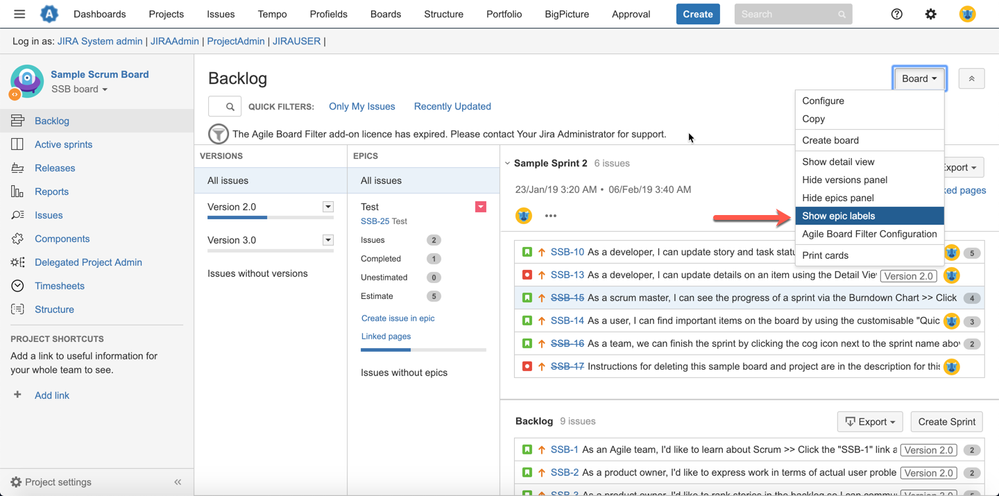999x496 pixels.
Task: Open Agile Board Filter Configuration
Action: click(869, 234)
